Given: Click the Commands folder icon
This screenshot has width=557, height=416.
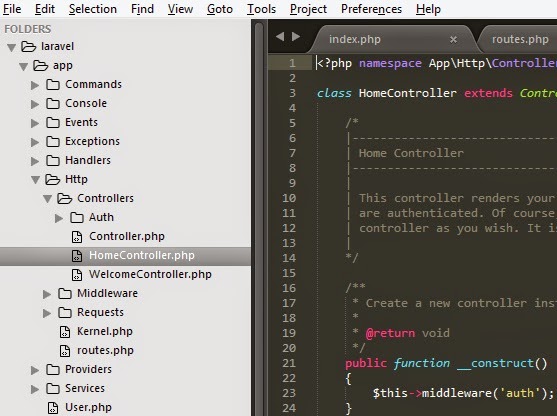Looking at the screenshot, I should 53,85.
